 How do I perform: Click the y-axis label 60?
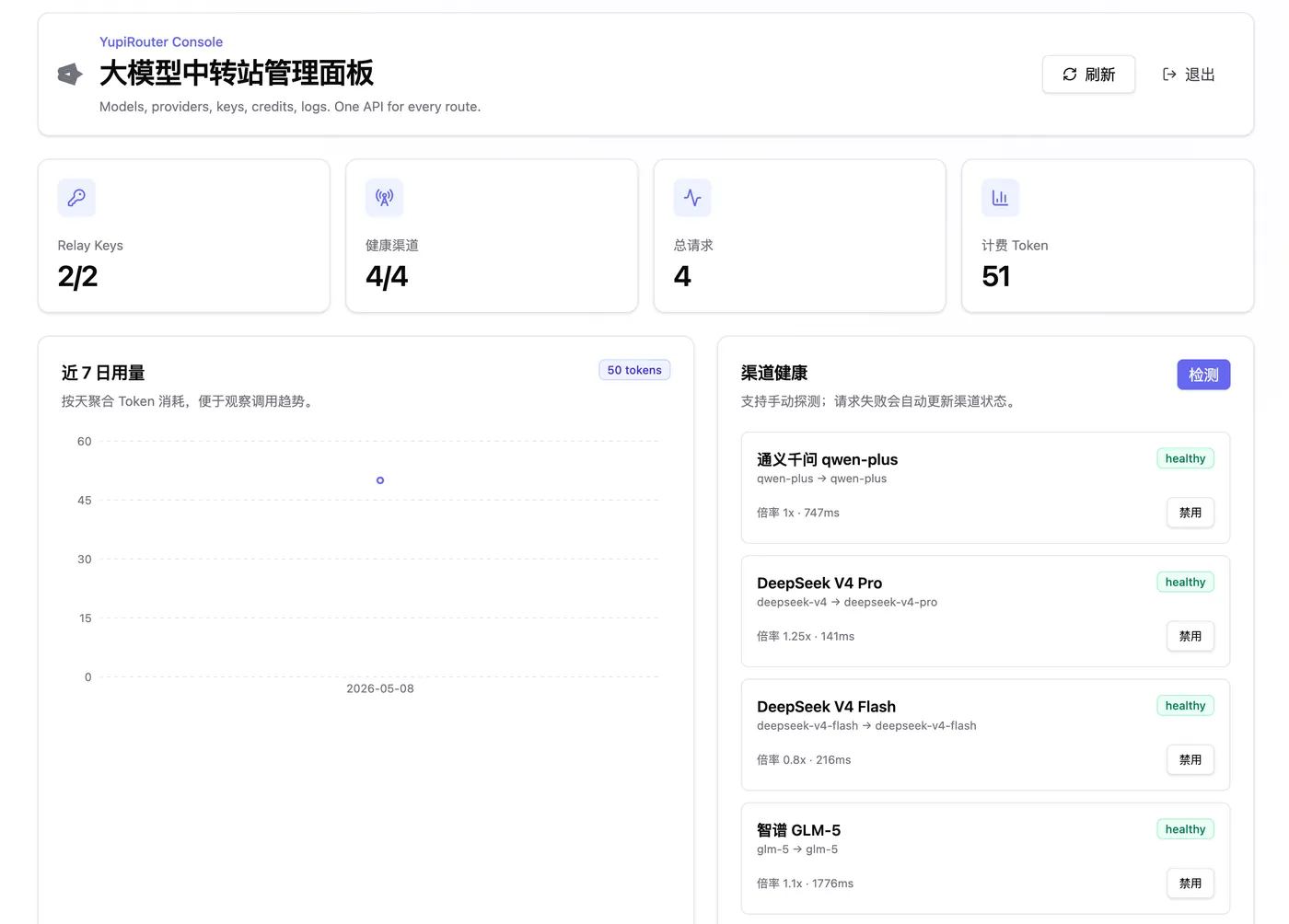85,442
